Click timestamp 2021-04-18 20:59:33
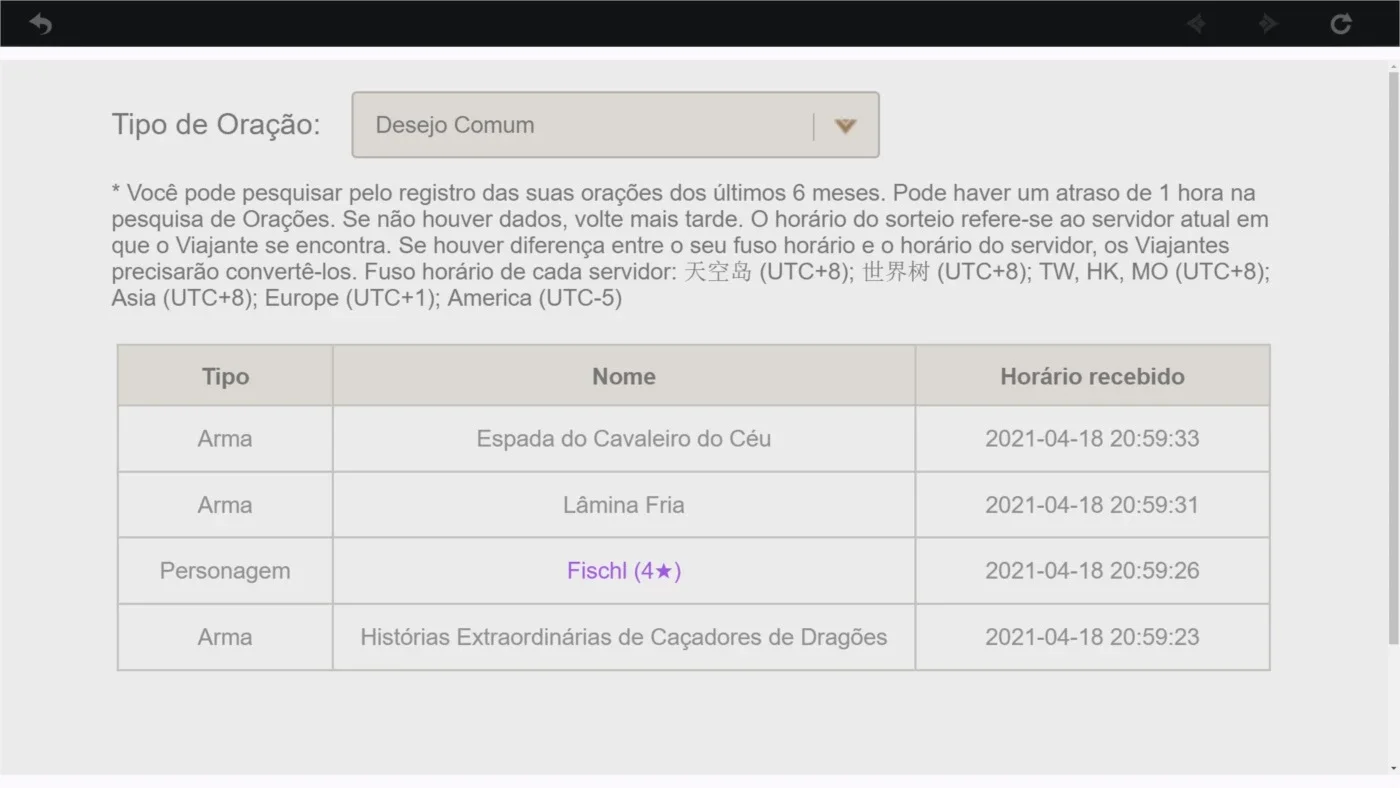1400x788 pixels. 1092,439
